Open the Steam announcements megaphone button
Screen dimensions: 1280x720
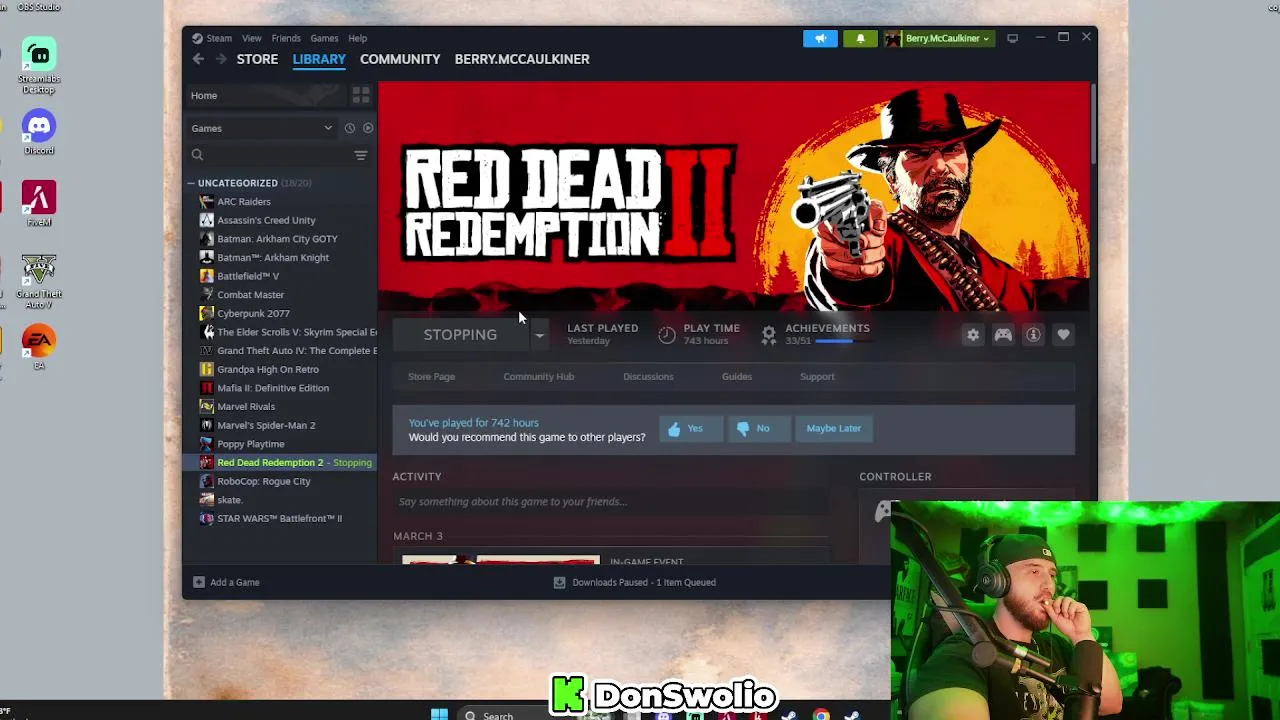820,38
